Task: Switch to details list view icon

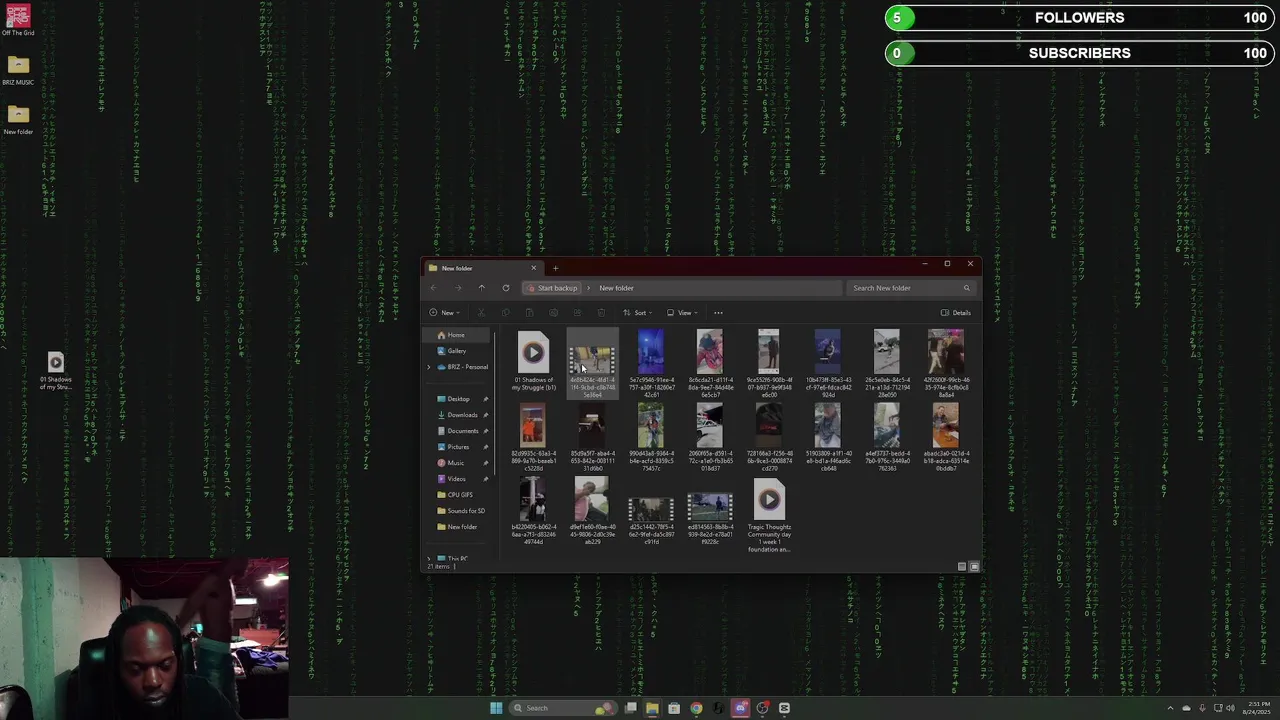Action: pos(962,566)
